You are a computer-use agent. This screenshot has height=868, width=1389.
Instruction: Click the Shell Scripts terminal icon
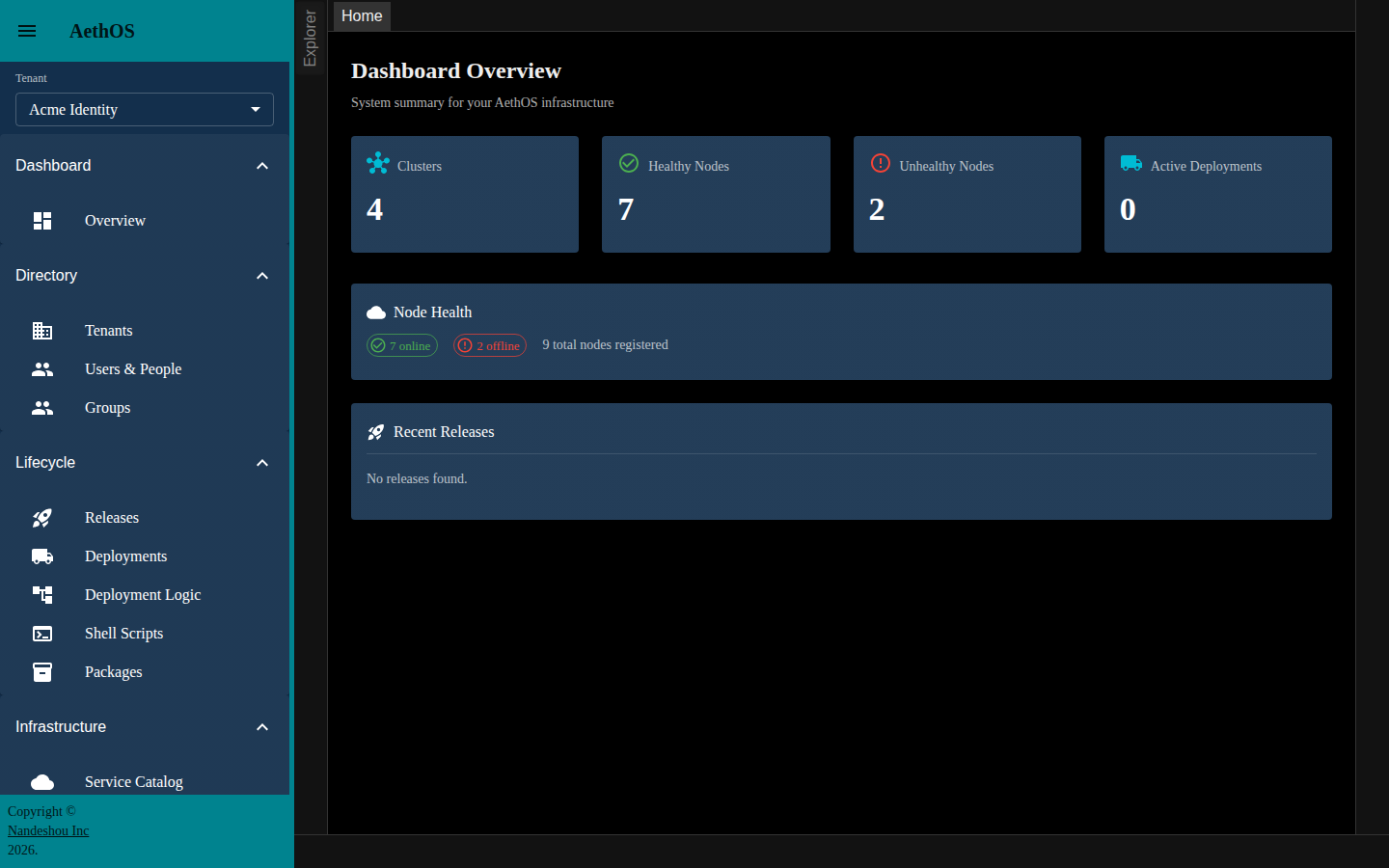tap(42, 634)
